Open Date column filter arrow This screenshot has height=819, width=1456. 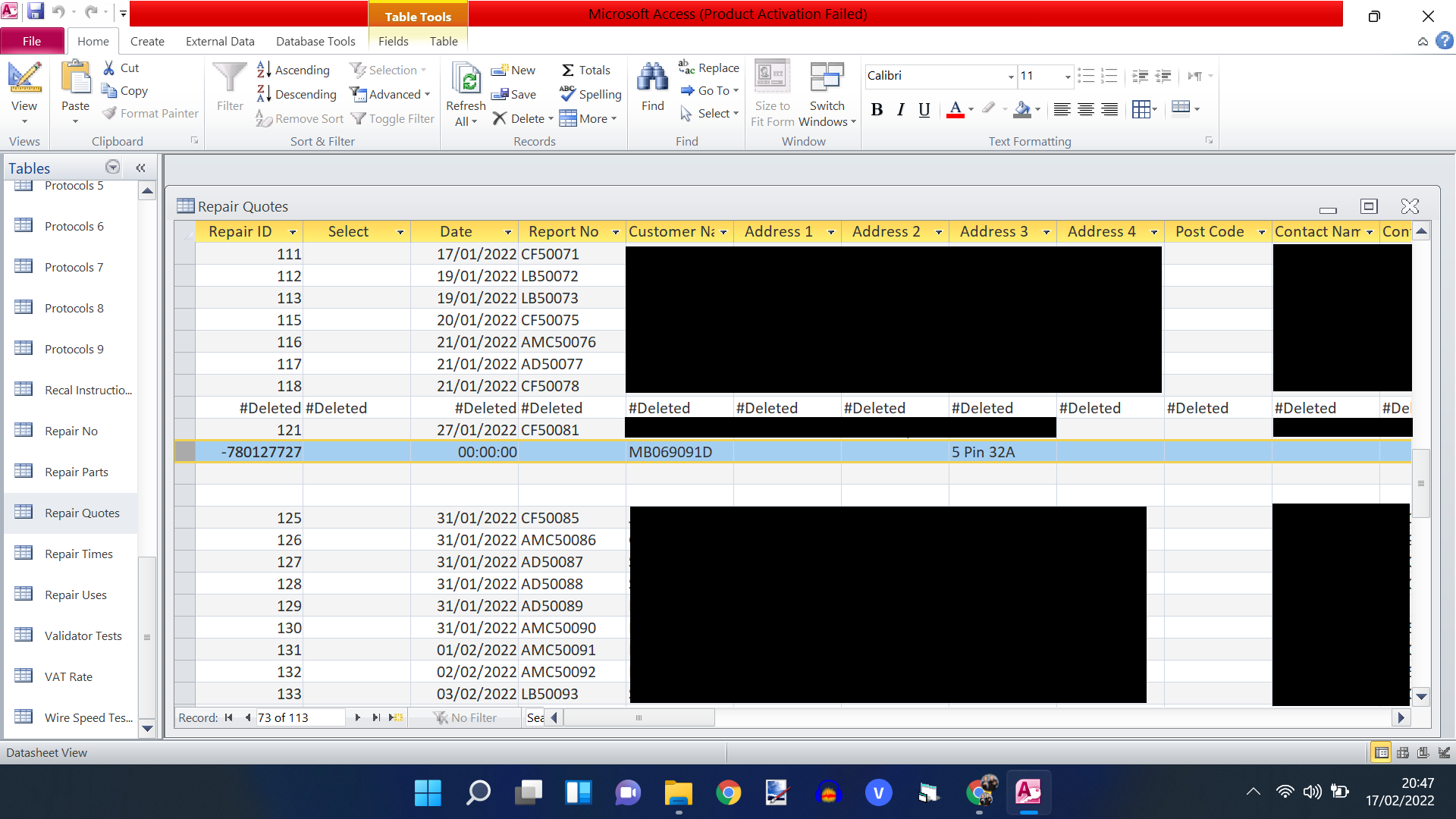point(507,232)
